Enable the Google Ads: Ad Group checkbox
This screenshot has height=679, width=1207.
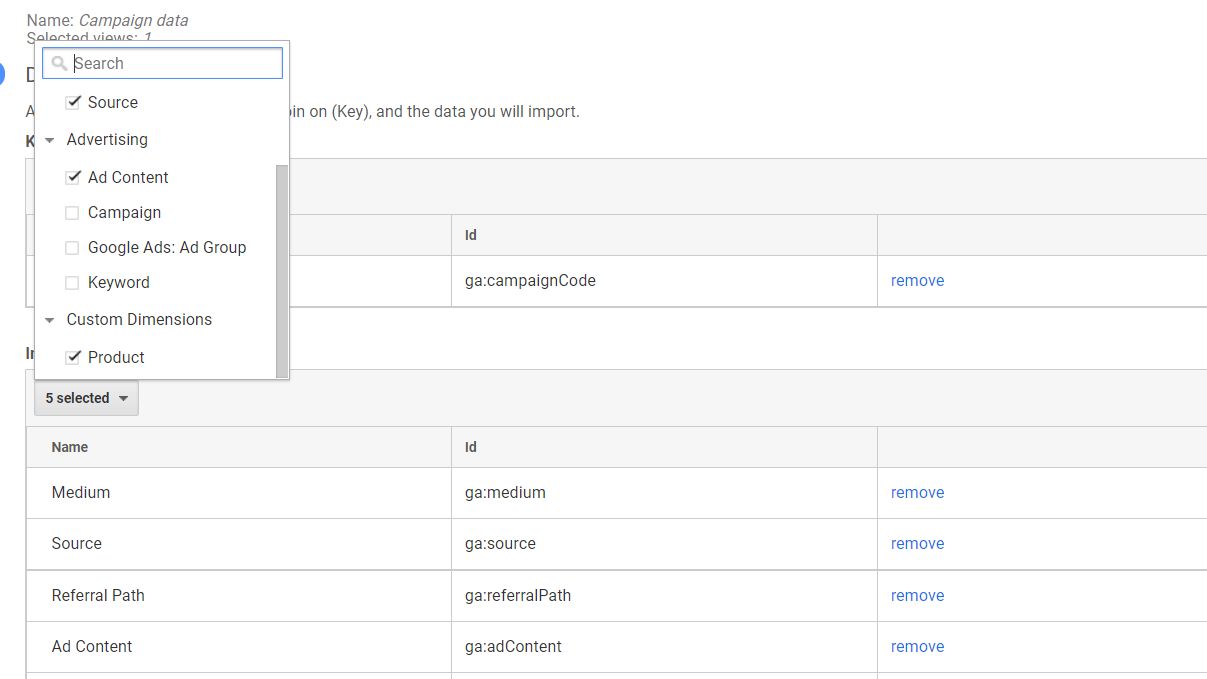pyautogui.click(x=71, y=247)
